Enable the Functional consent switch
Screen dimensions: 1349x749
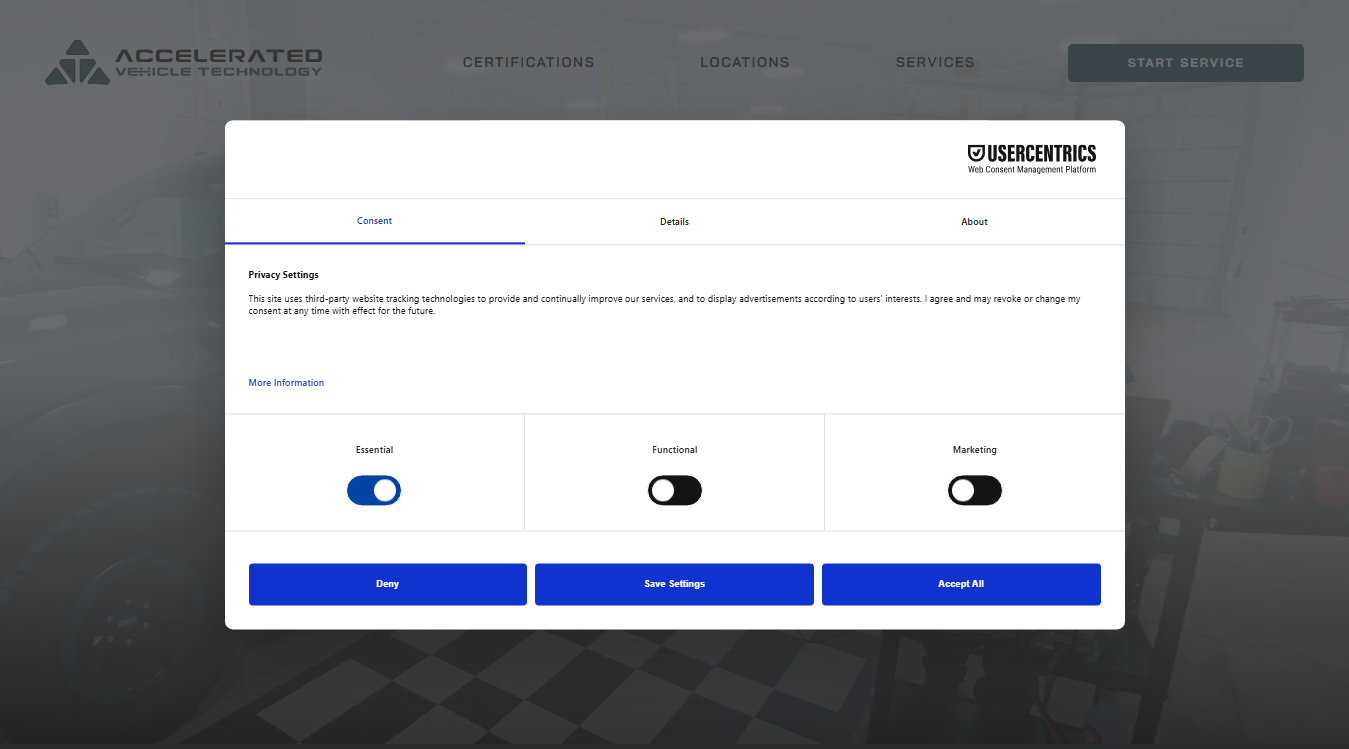675,490
